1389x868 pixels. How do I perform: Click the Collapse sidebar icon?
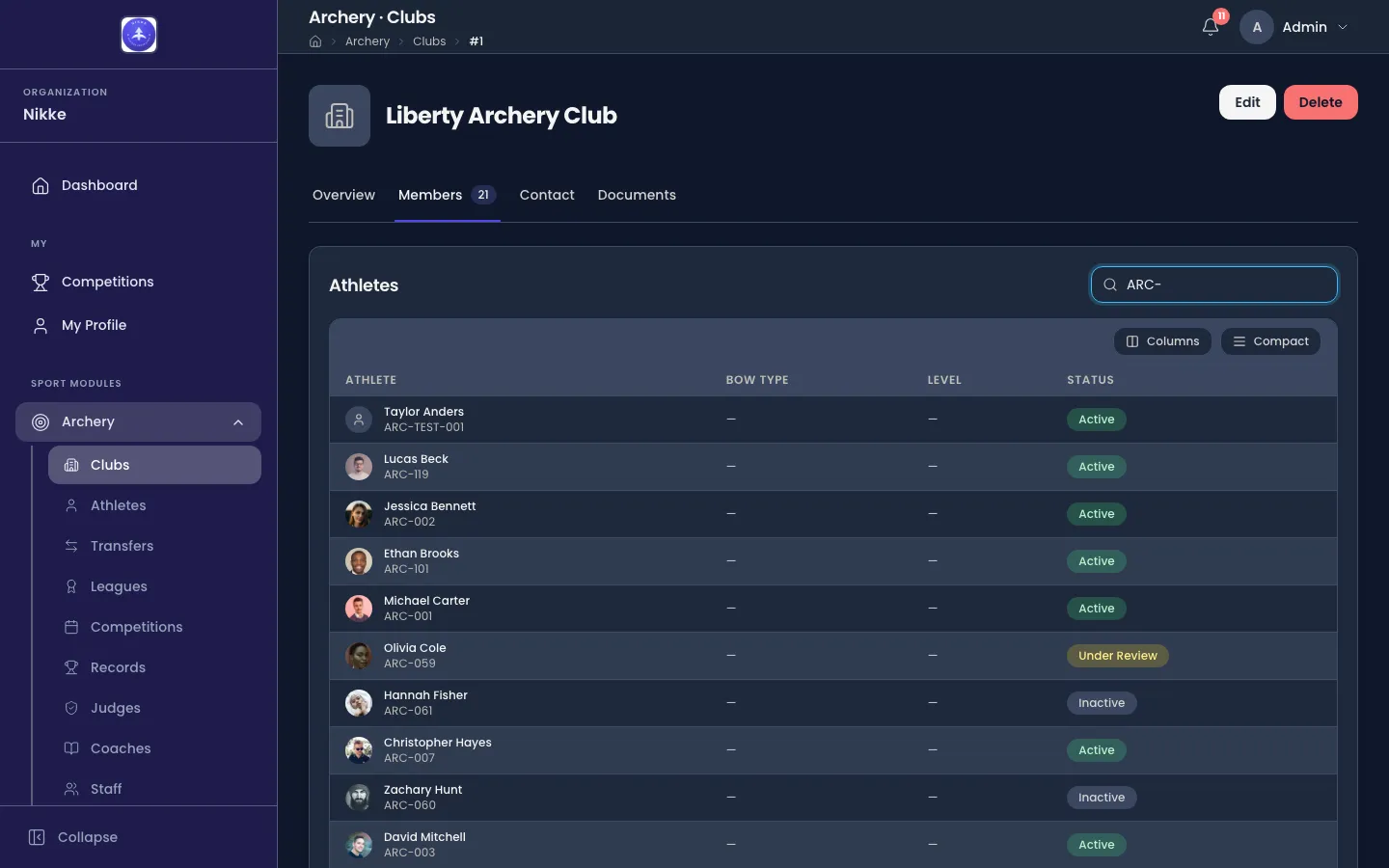[37, 837]
